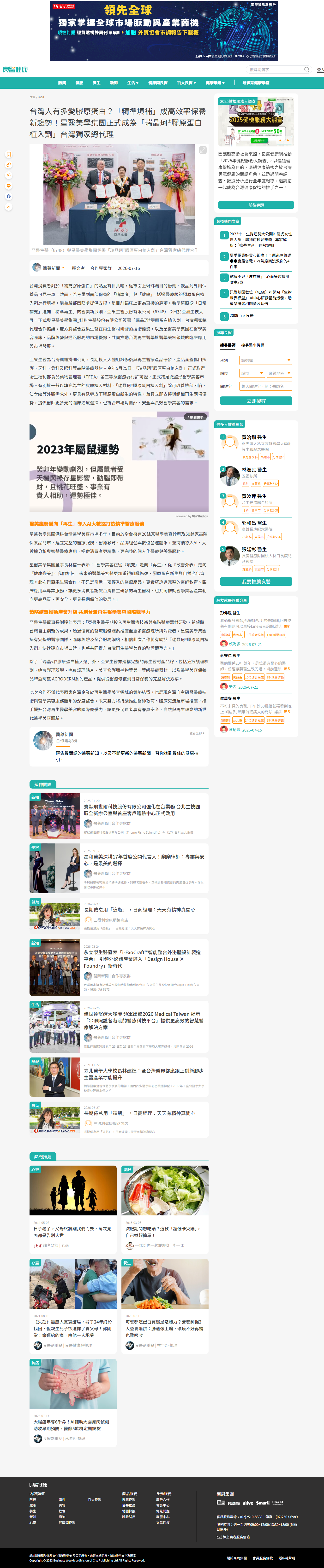Open the 經營業保健學堂 navigation link
The height and width of the screenshot is (1568, 324).
(256, 83)
